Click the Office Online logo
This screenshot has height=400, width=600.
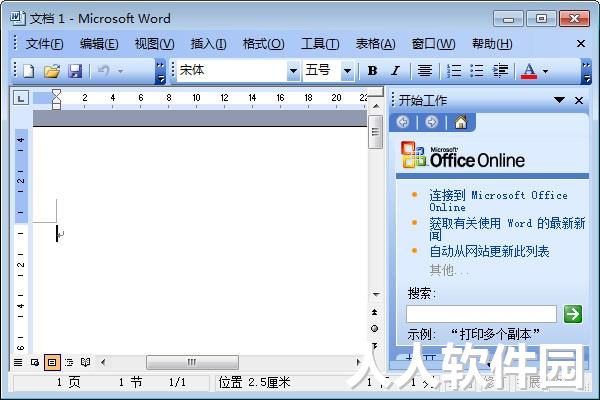[x=463, y=155]
